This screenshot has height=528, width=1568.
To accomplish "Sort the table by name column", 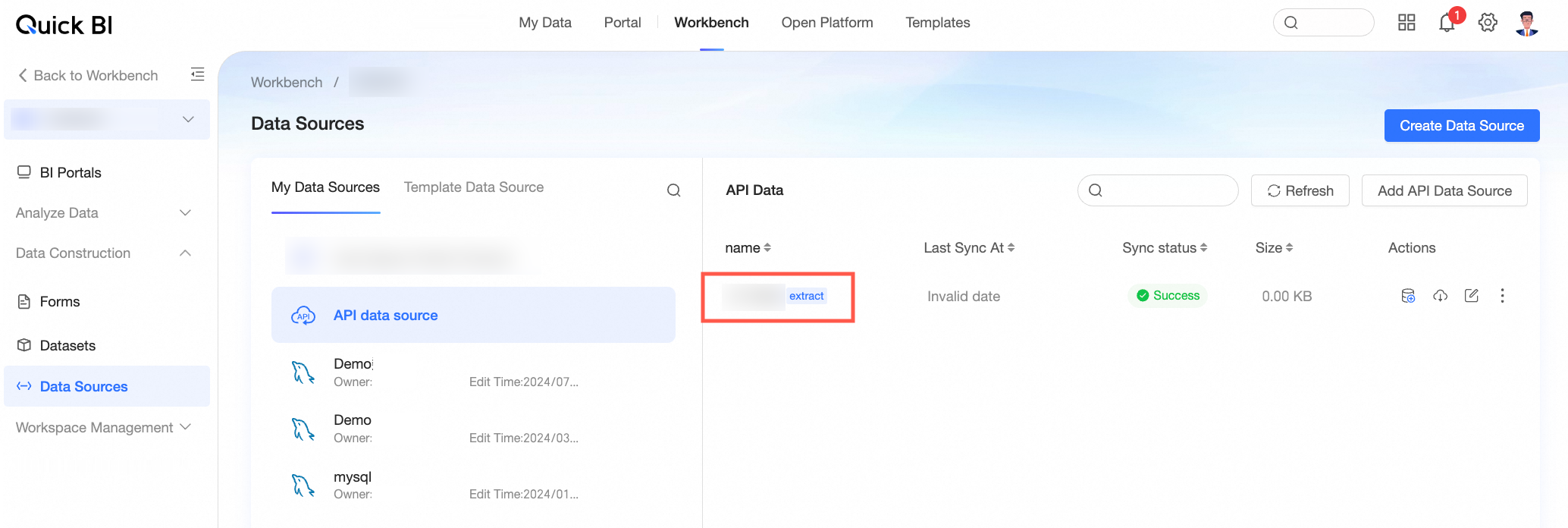I will coord(748,248).
